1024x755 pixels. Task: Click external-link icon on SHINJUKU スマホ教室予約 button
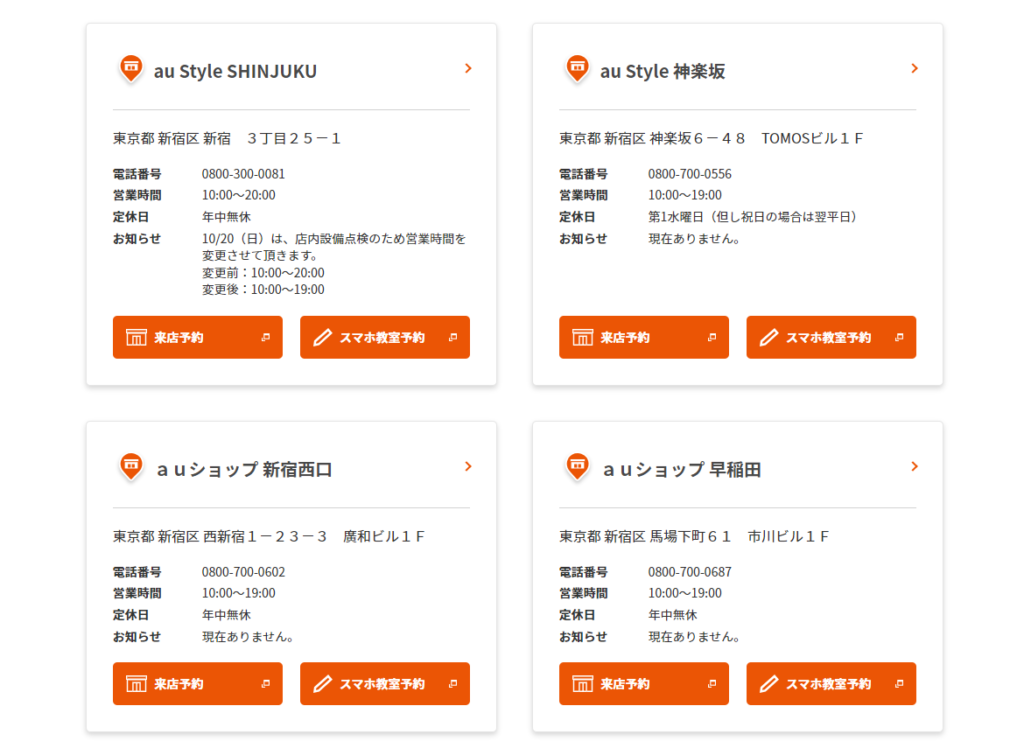[453, 338]
